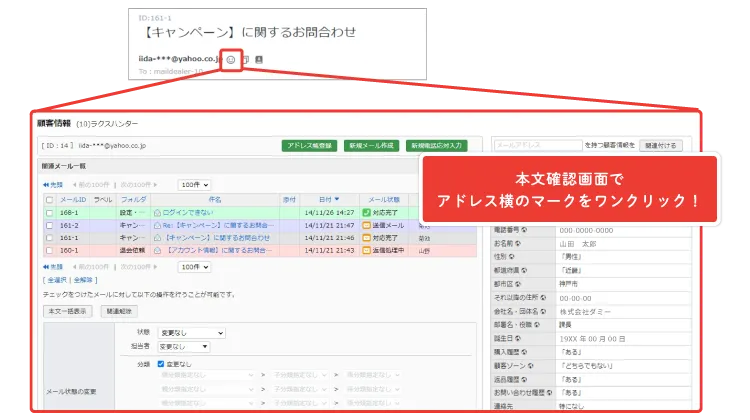Click the info icon next to それ以降の住所
The image size is (750, 420).
tap(543, 298)
